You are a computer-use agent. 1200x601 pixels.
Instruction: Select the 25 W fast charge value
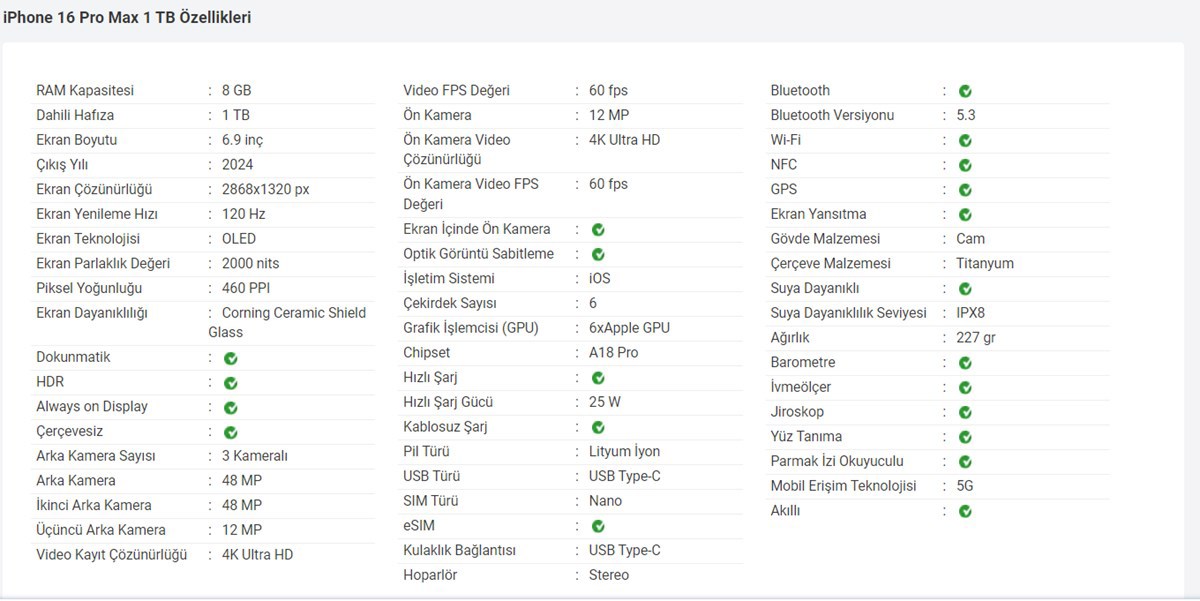click(604, 402)
